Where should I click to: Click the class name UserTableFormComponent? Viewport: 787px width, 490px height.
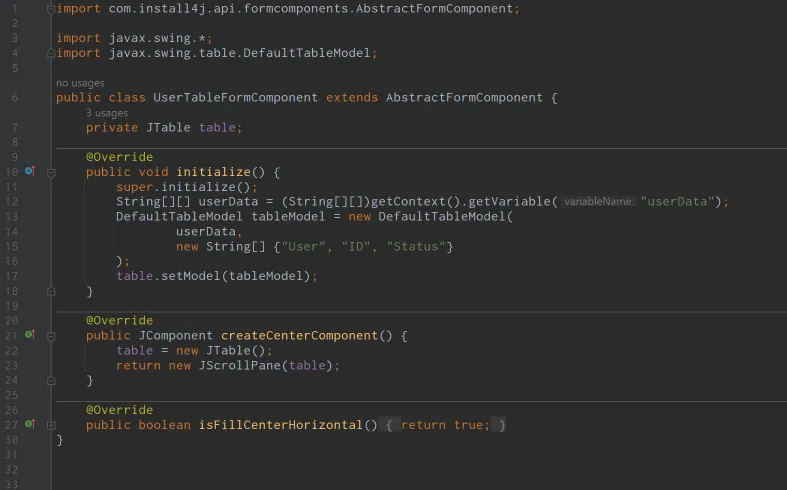(x=235, y=97)
